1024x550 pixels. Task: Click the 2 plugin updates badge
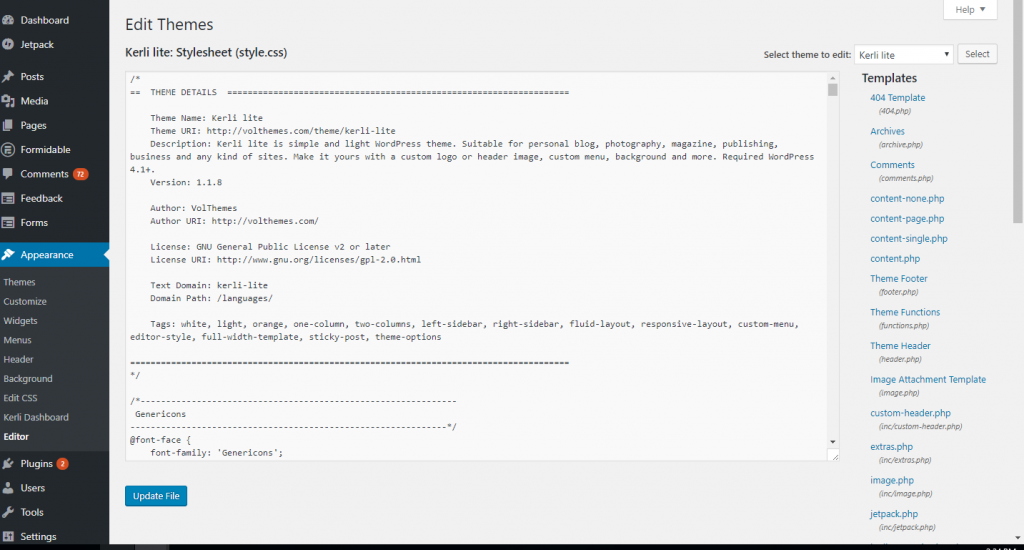coord(62,464)
